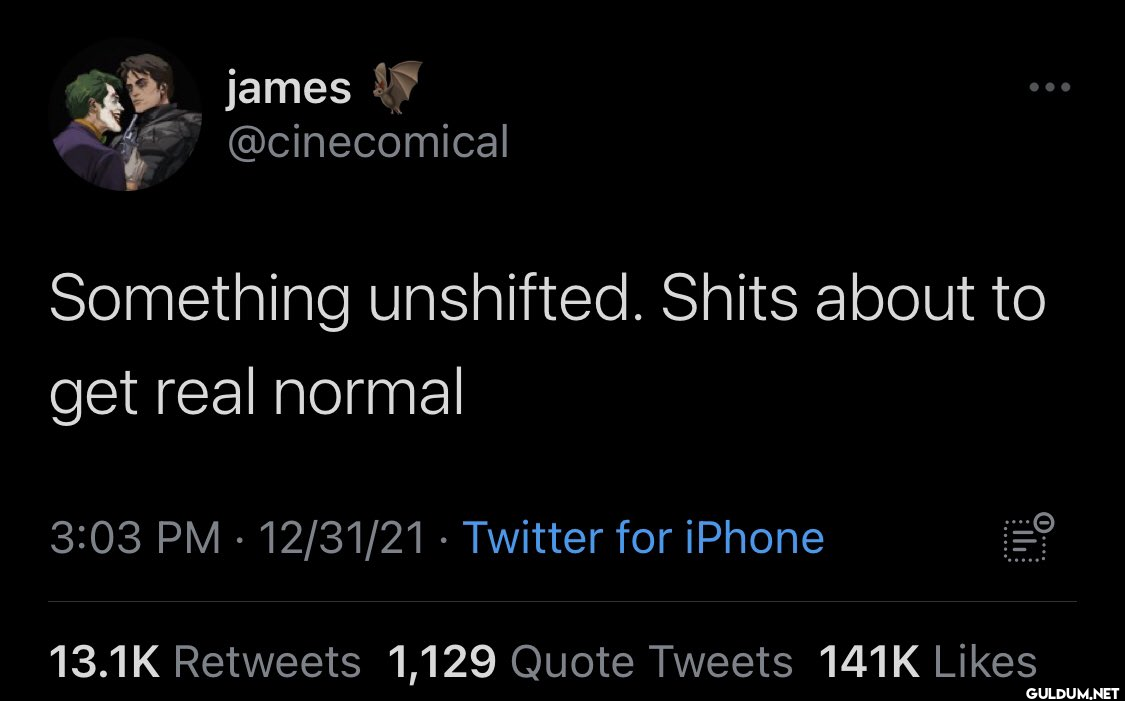Click the 12/31/21 date
Viewport: 1125px width, 701px height.
(x=342, y=537)
